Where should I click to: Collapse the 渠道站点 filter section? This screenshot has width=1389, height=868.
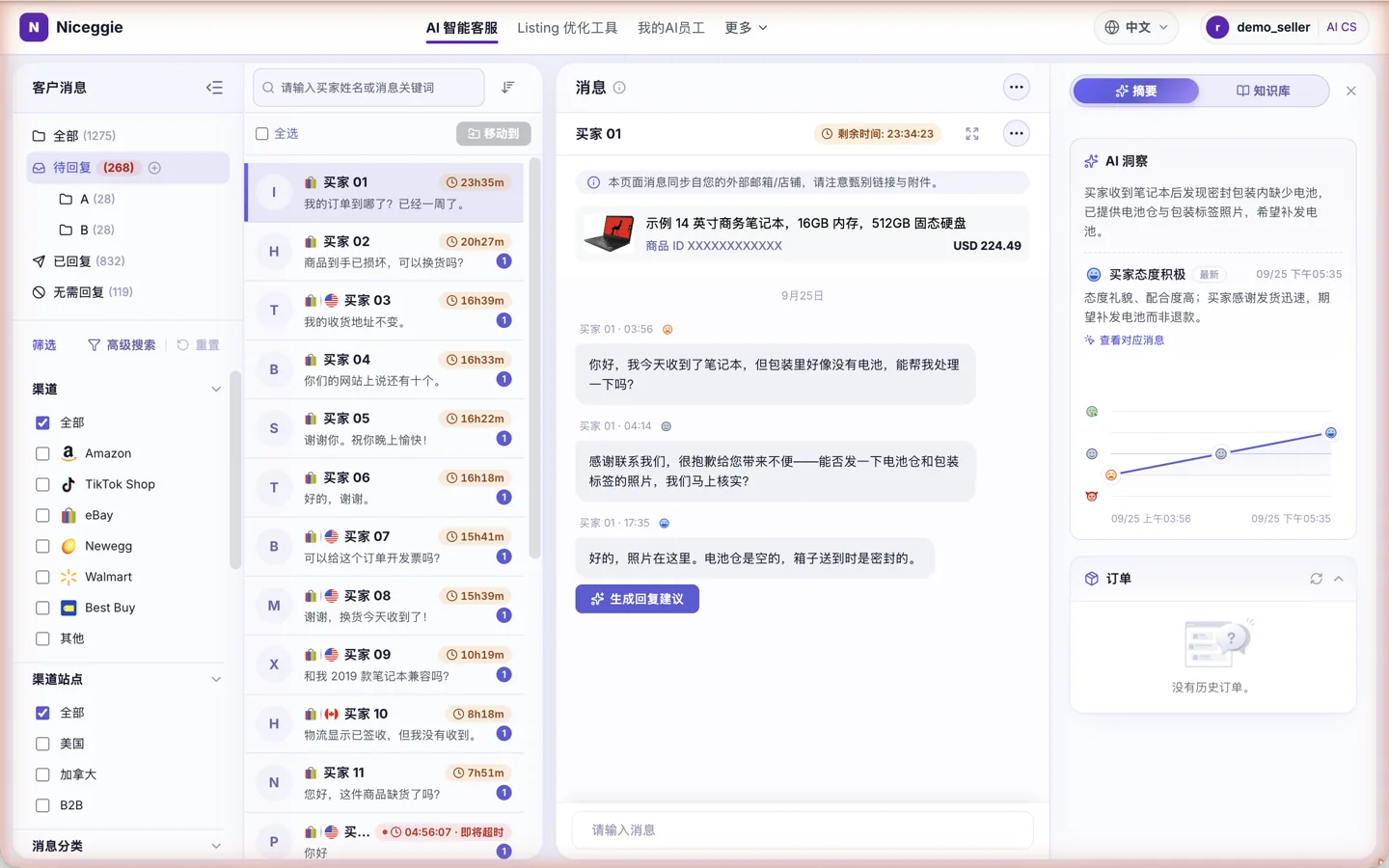pos(216,680)
